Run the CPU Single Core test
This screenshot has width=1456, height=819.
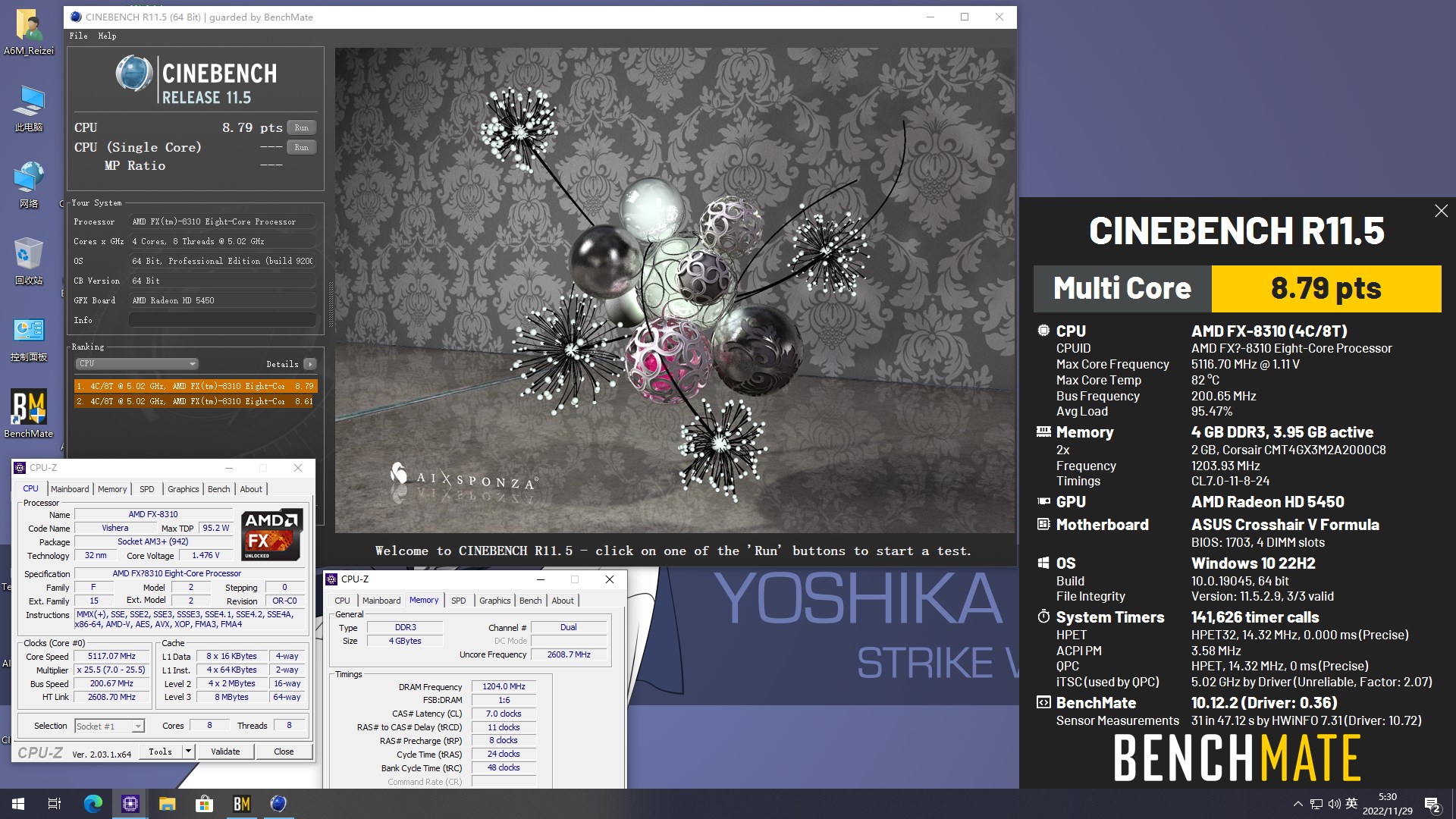(301, 147)
